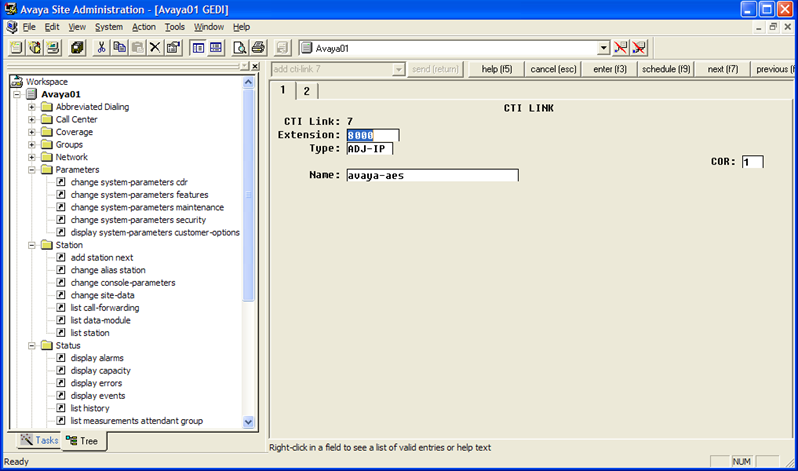This screenshot has height=471, width=798.
Task: Select list measurements attendant group
Action: (x=137, y=421)
